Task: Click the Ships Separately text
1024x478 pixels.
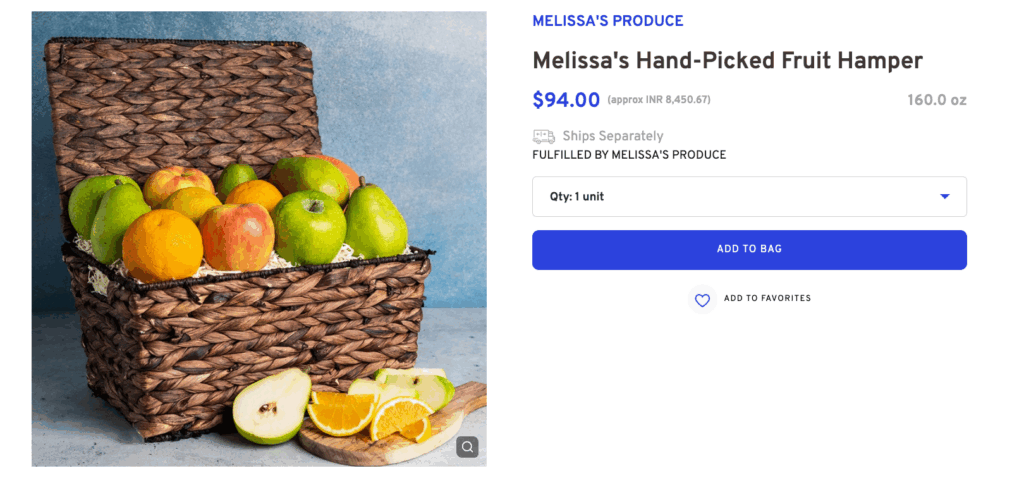Action: [x=612, y=136]
